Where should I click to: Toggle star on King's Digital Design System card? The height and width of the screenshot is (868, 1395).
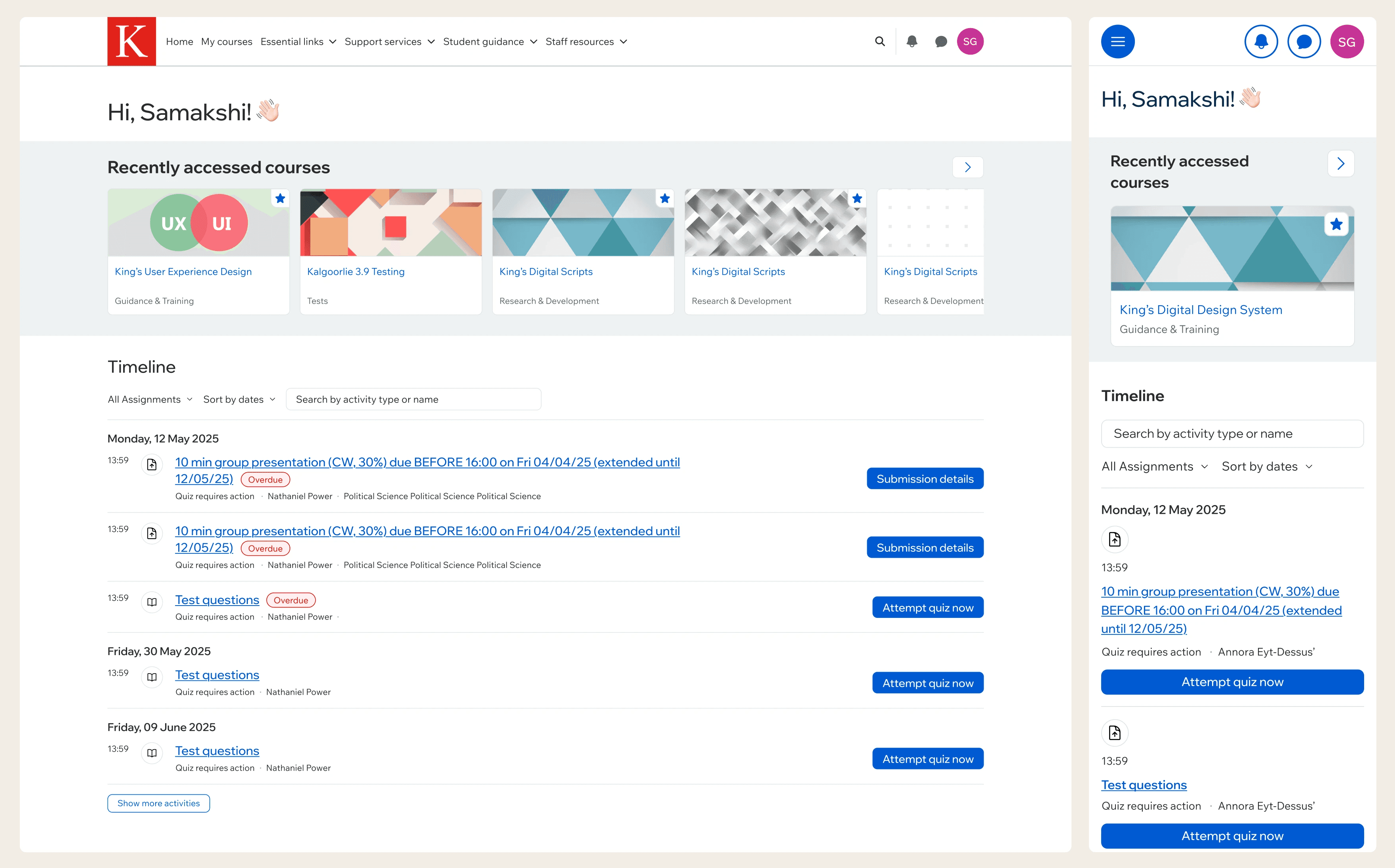[1336, 224]
